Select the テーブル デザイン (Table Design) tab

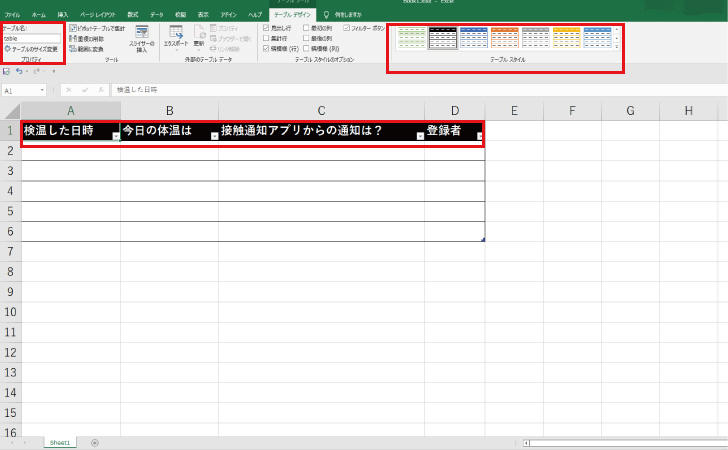tap(292, 15)
